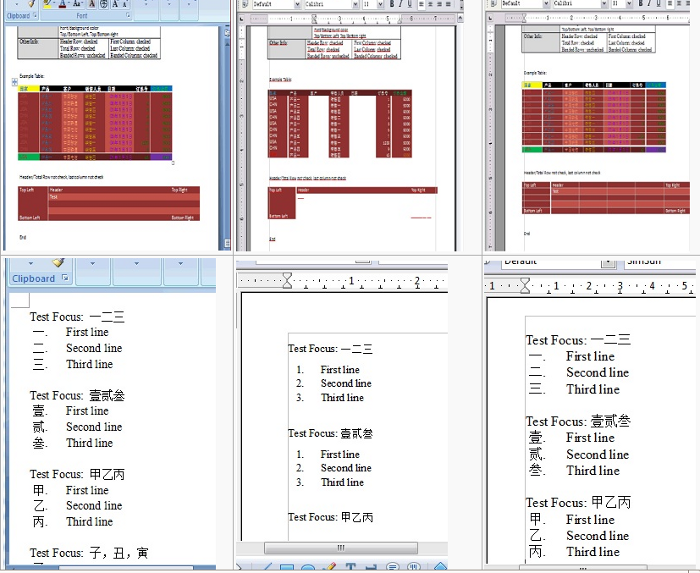Image resolution: width=700 pixels, height=573 pixels.
Task: Open Calibri font dropdown in top-right panel
Action: [x=604, y=4]
